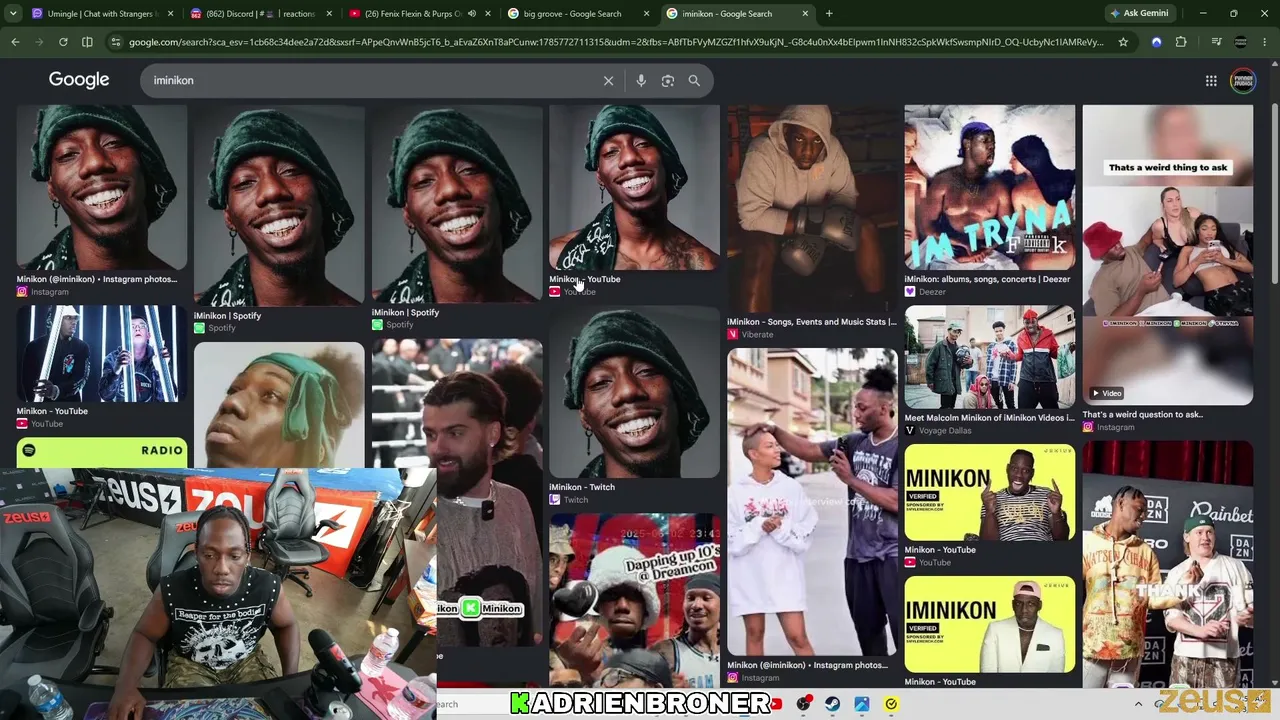View site information in the address bar
1280x720 pixels.
coord(115,42)
